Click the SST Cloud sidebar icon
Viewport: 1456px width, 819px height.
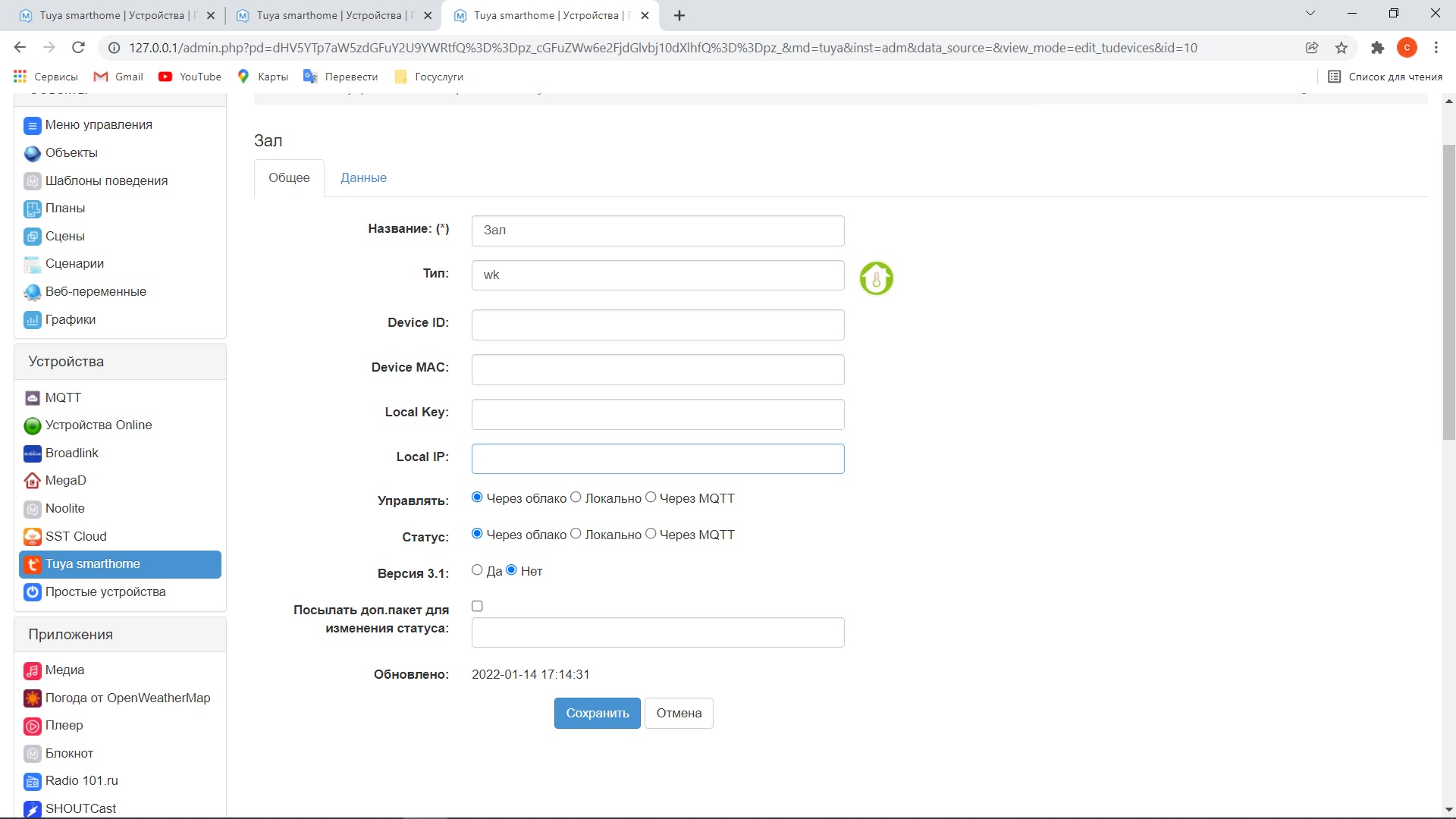click(x=32, y=537)
